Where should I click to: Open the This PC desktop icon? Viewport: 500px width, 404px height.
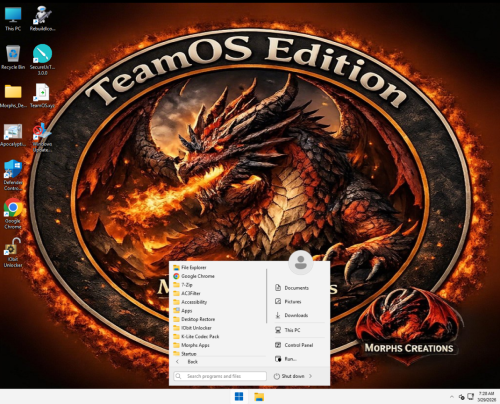[x=13, y=19]
